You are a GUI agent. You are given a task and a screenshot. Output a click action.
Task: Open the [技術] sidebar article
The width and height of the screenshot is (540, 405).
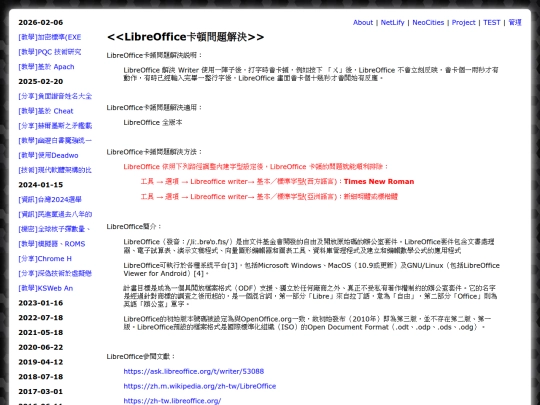click(55, 170)
